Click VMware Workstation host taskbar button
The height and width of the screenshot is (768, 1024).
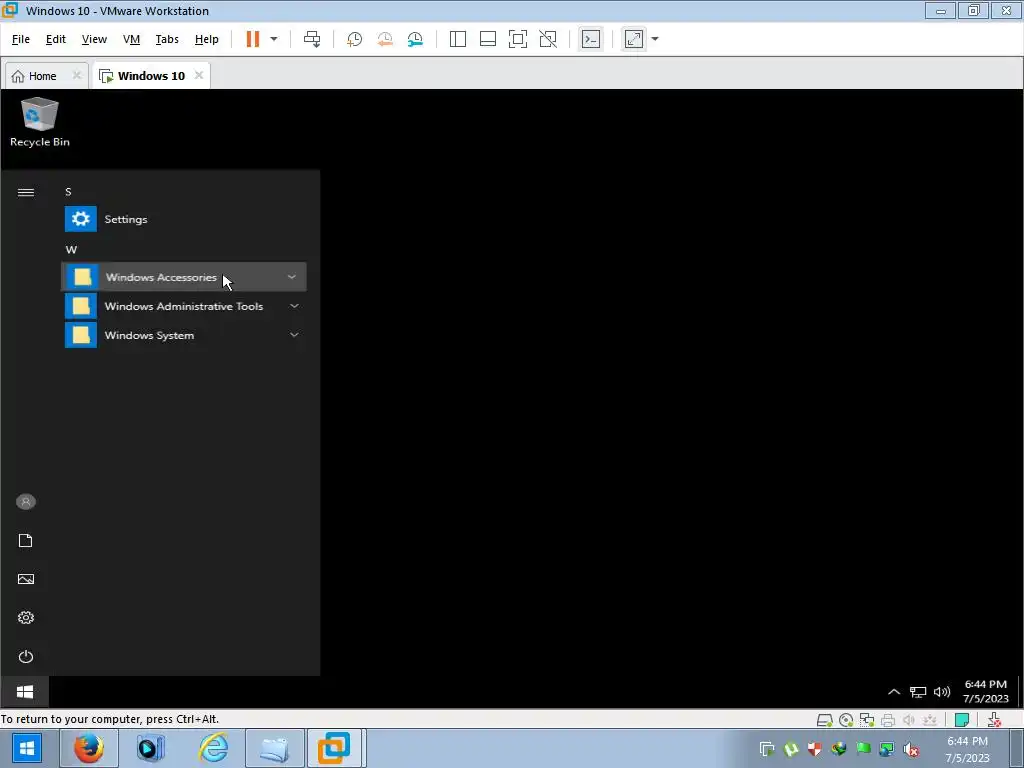tap(334, 748)
